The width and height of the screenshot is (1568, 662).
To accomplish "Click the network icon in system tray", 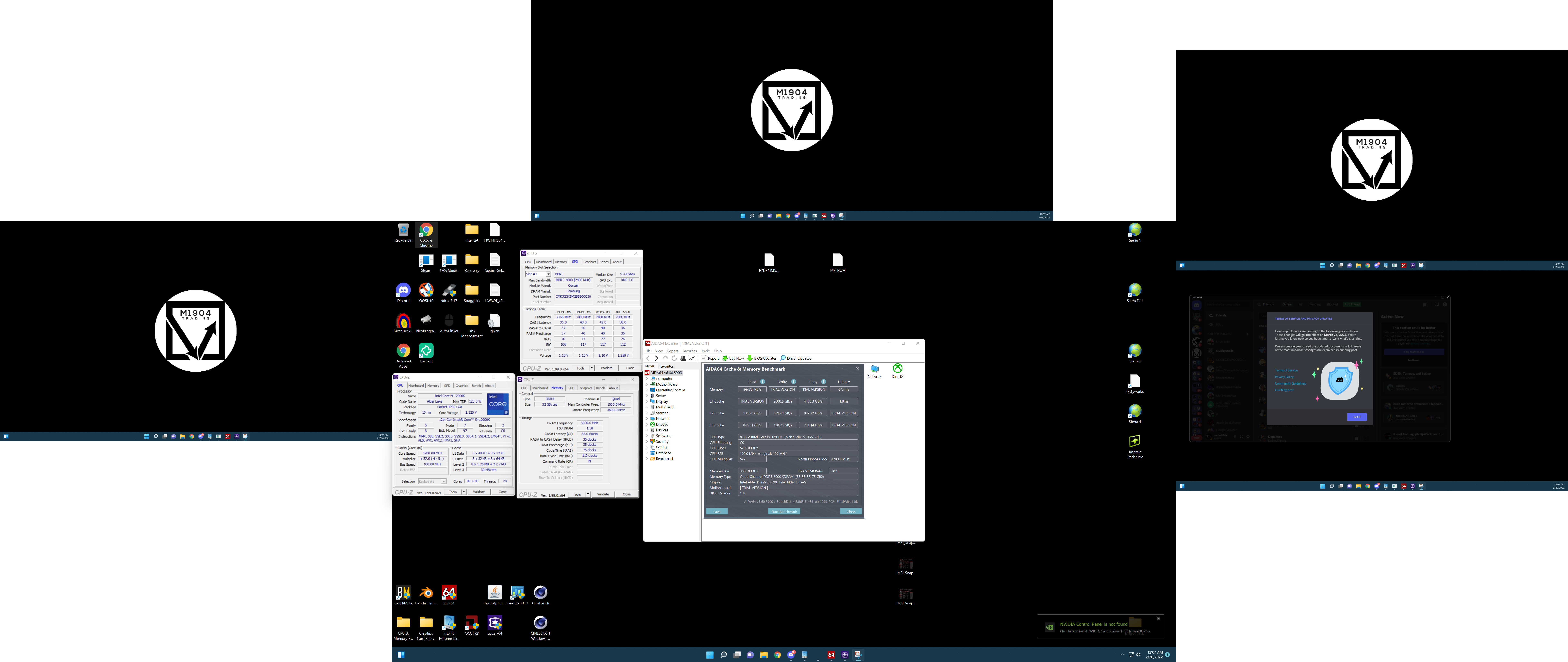I will click(x=1131, y=655).
